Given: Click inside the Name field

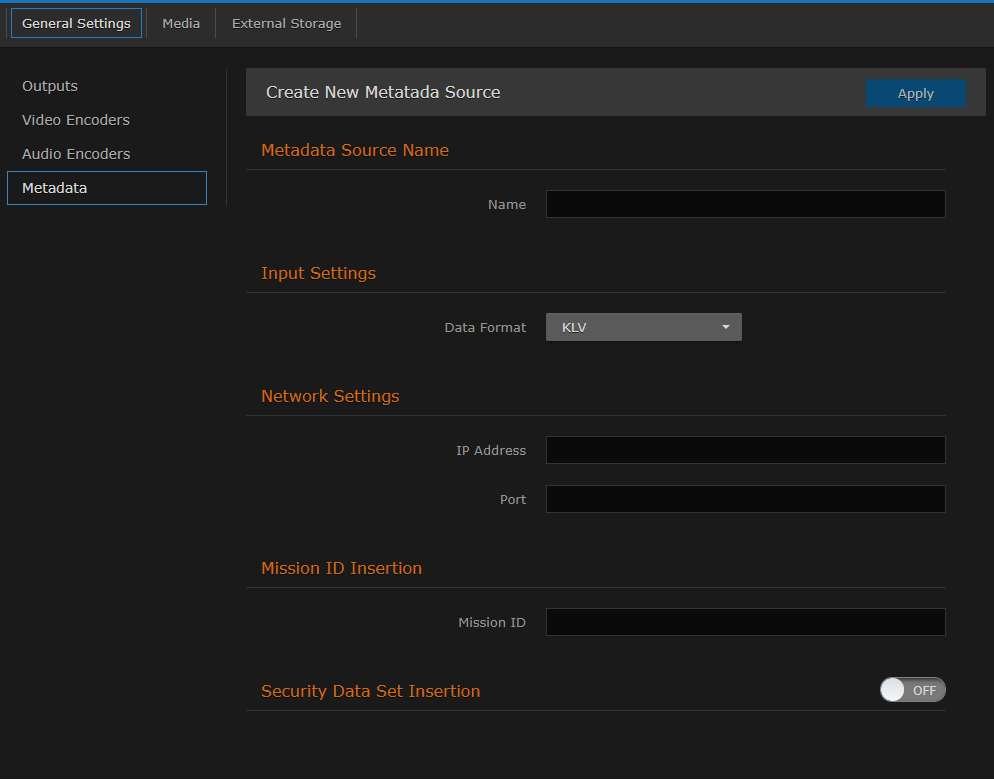Looking at the screenshot, I should [744, 204].
